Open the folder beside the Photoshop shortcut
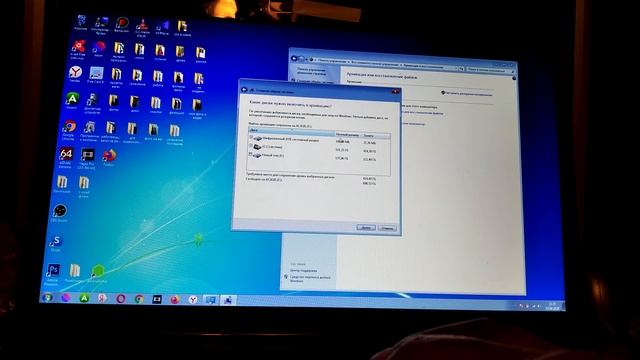Screen dimensions: 640x360 [75, 273]
